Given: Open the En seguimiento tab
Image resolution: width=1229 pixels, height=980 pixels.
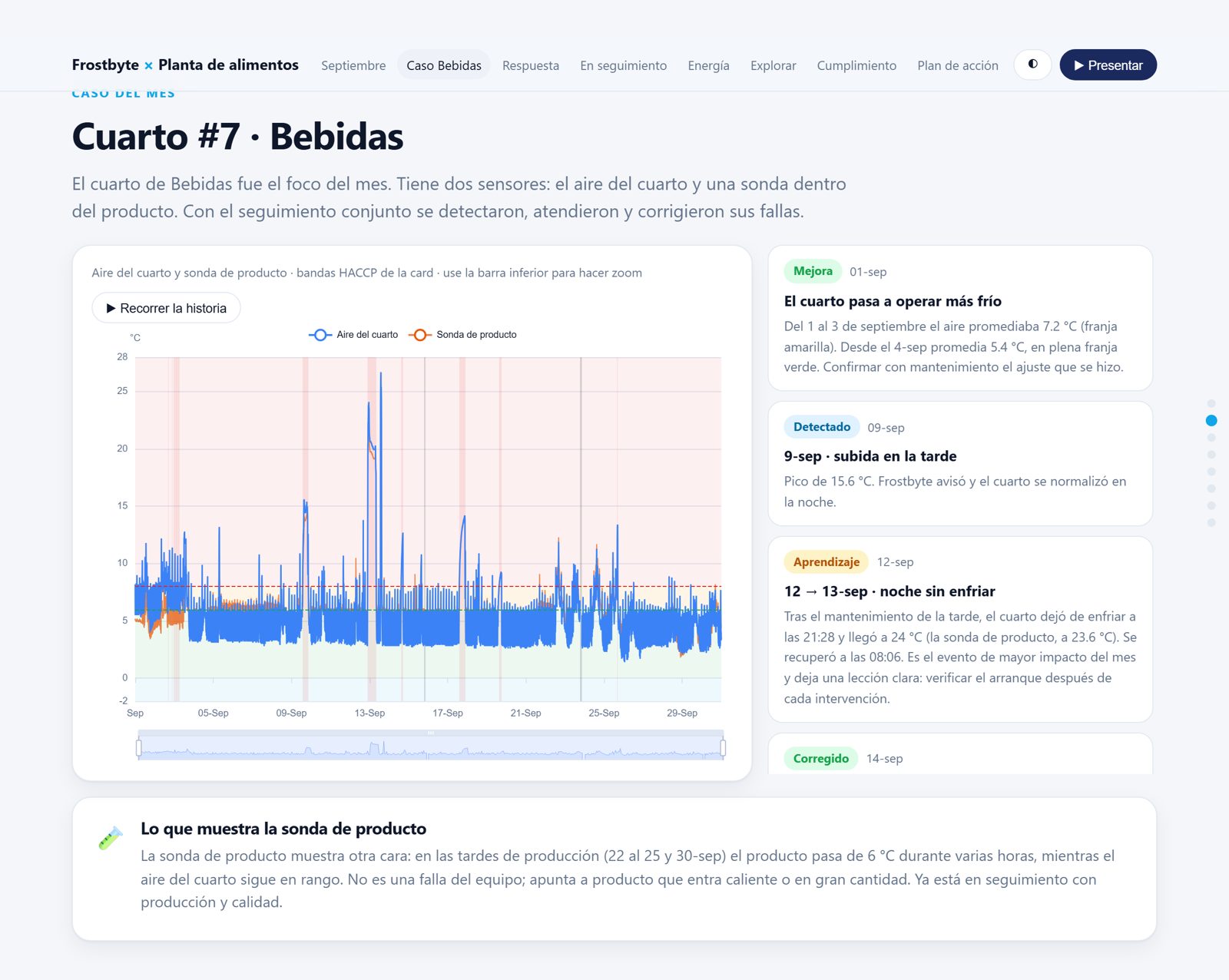Looking at the screenshot, I should (624, 65).
